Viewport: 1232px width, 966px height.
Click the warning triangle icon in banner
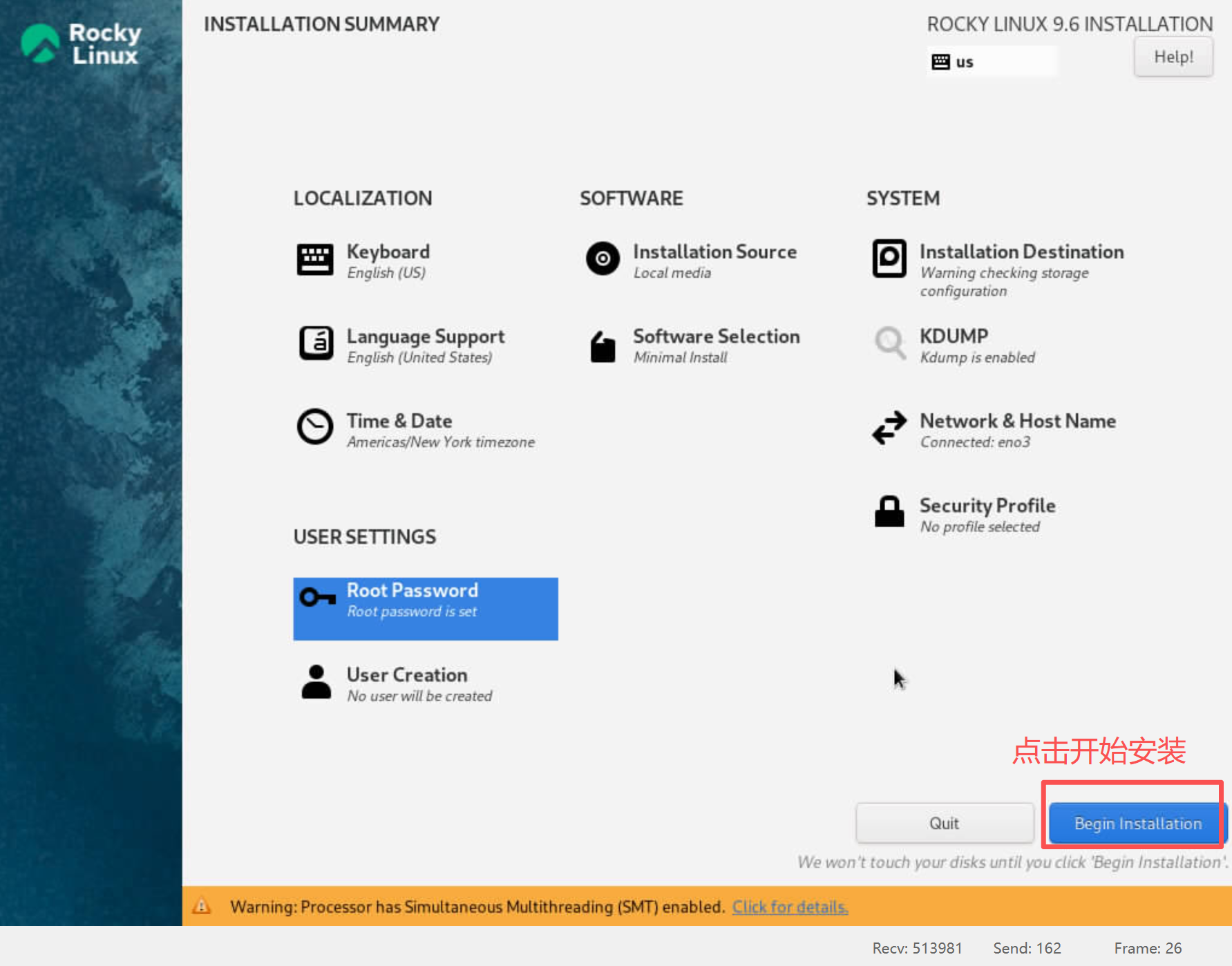[x=202, y=906]
